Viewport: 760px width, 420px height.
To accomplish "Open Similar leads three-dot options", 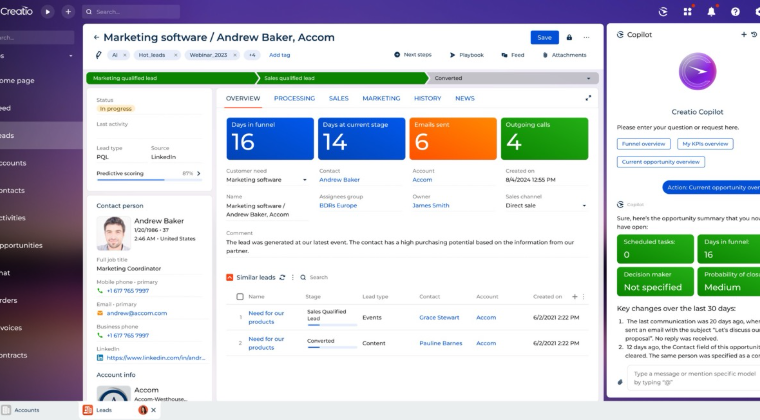I will click(292, 278).
